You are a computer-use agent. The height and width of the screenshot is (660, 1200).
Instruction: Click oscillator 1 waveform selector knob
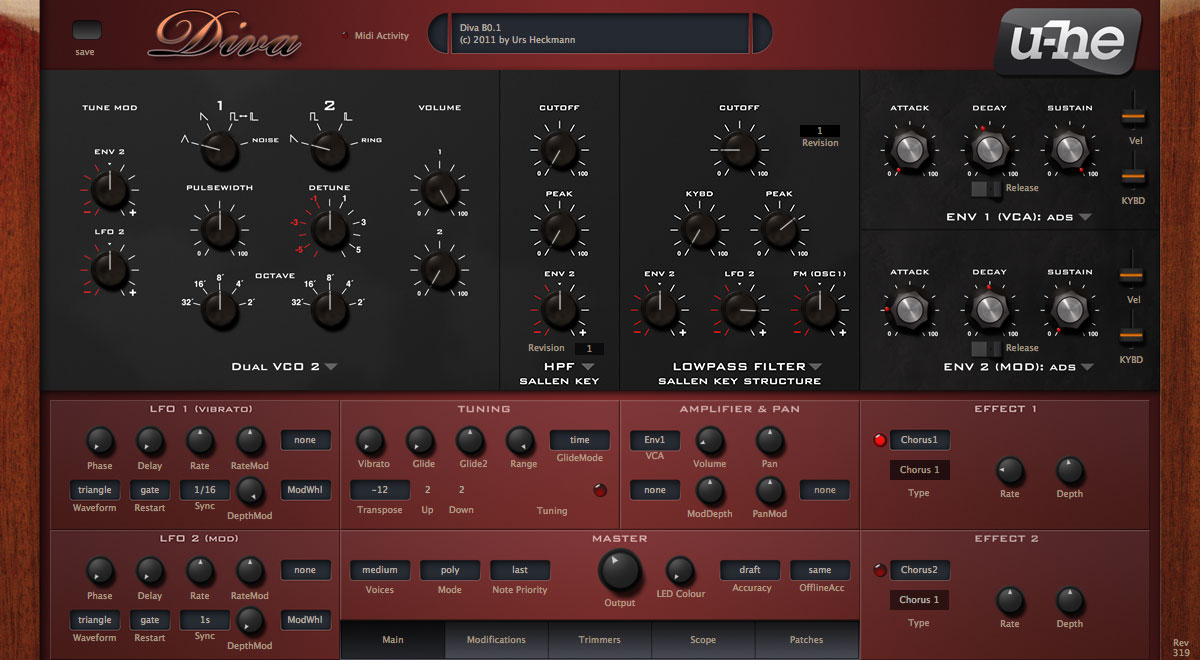point(219,150)
